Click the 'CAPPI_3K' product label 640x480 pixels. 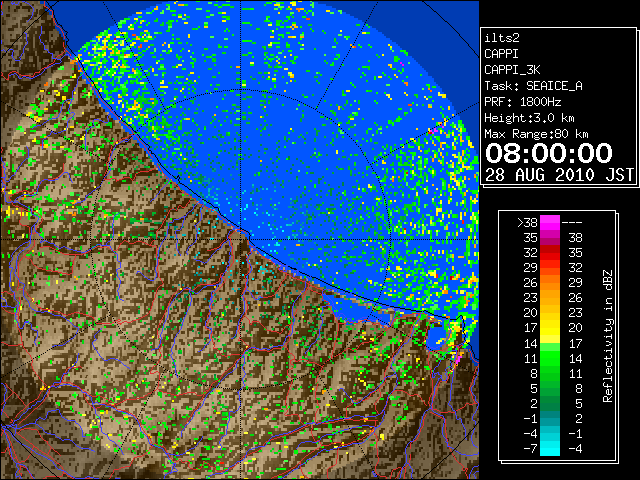(512, 70)
